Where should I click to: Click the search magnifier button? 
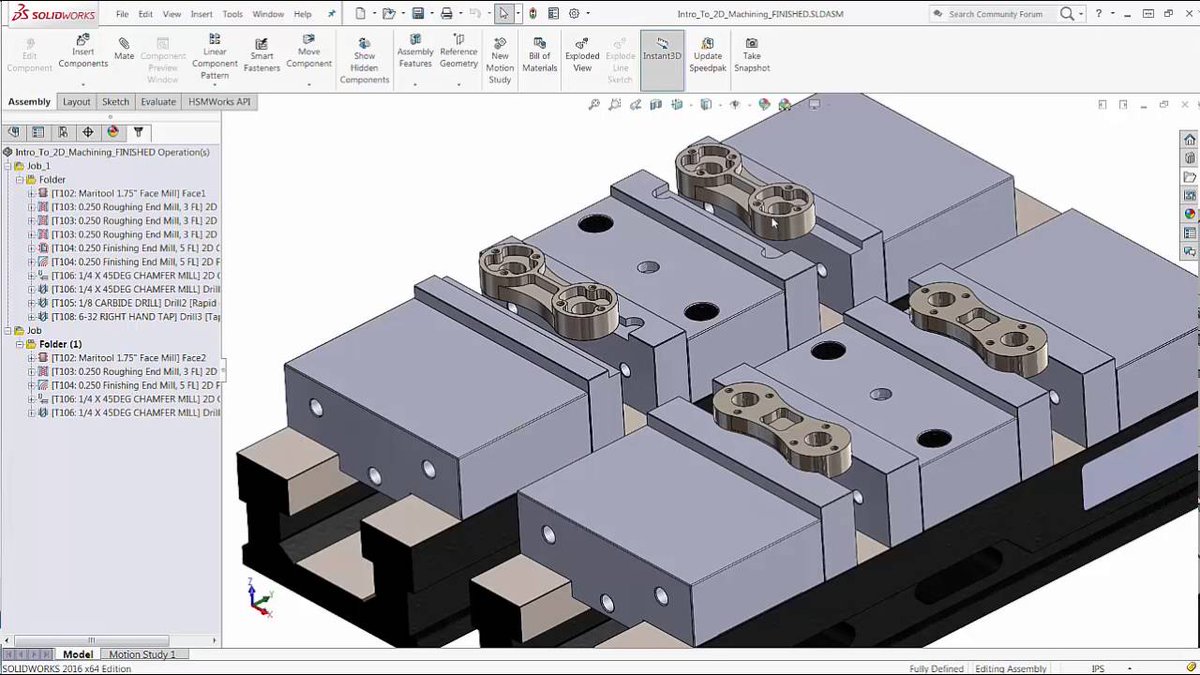tap(1067, 14)
